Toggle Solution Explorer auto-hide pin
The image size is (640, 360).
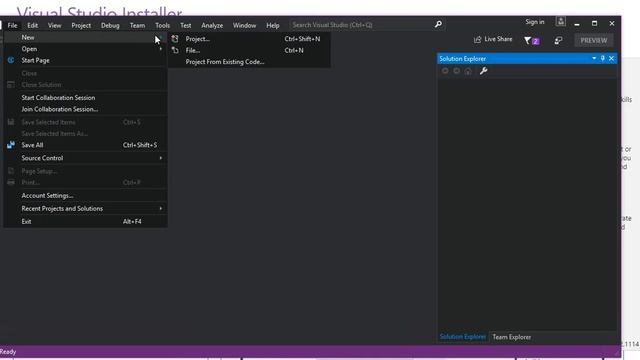pos(603,58)
